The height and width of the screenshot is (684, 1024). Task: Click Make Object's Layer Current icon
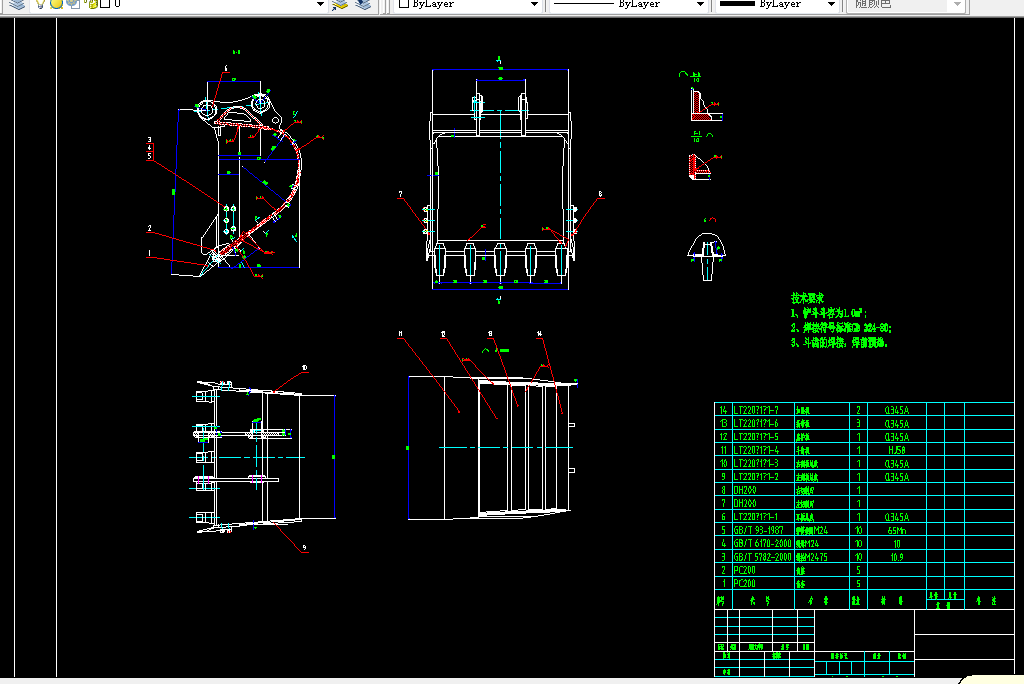340,4
